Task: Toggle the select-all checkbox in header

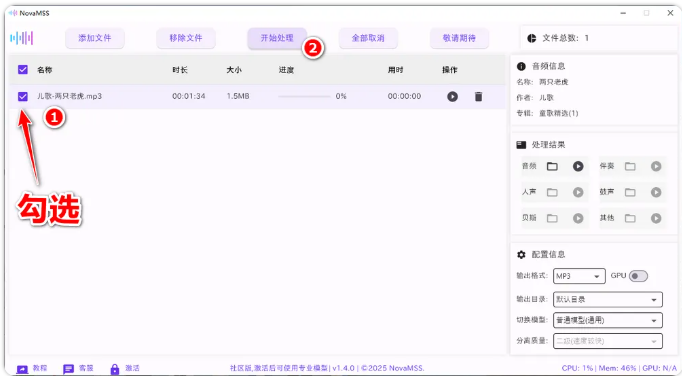Action: (23, 70)
